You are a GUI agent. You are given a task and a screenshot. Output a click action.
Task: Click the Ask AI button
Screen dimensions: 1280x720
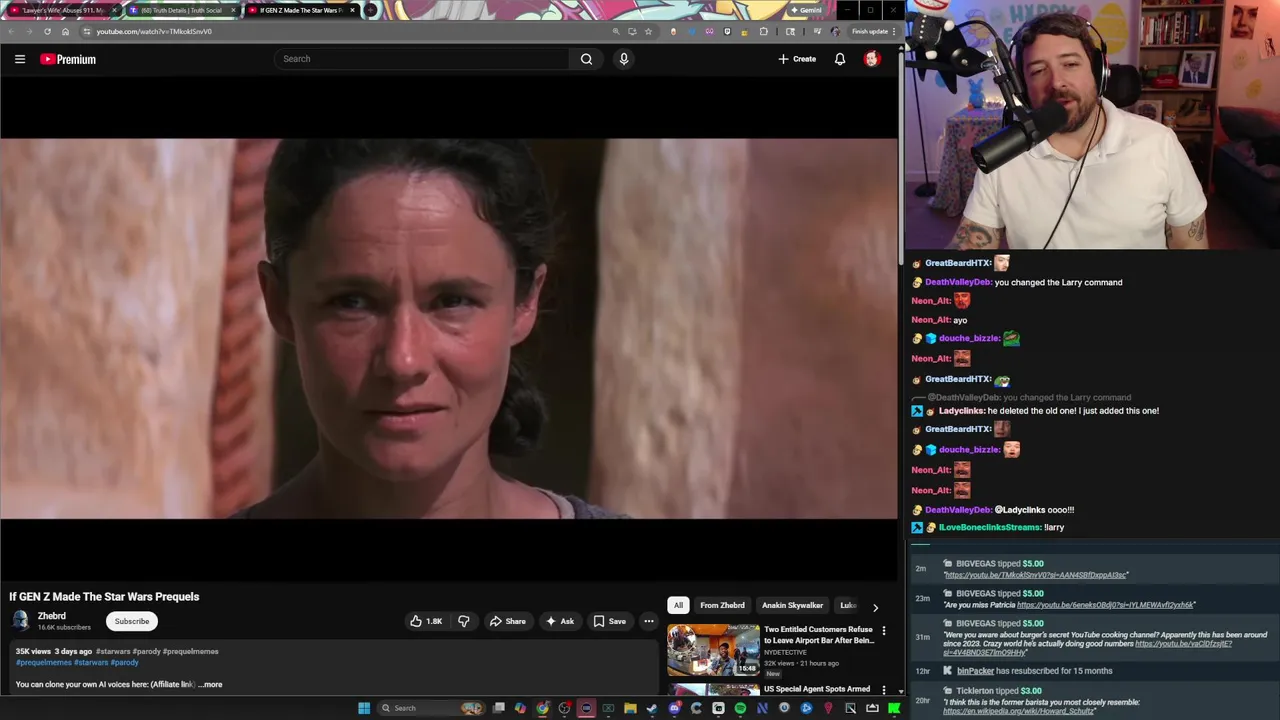pos(559,621)
